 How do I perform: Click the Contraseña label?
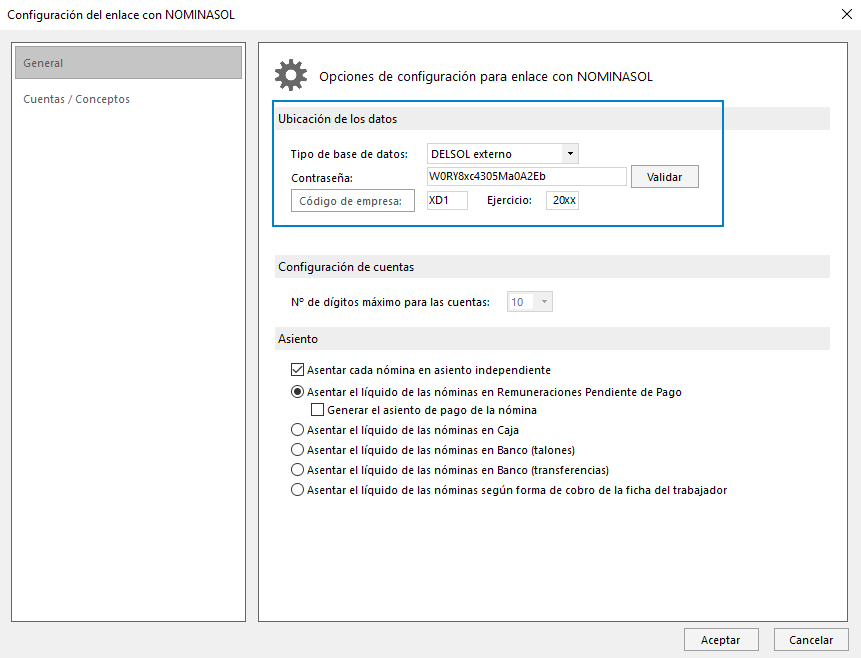point(322,178)
